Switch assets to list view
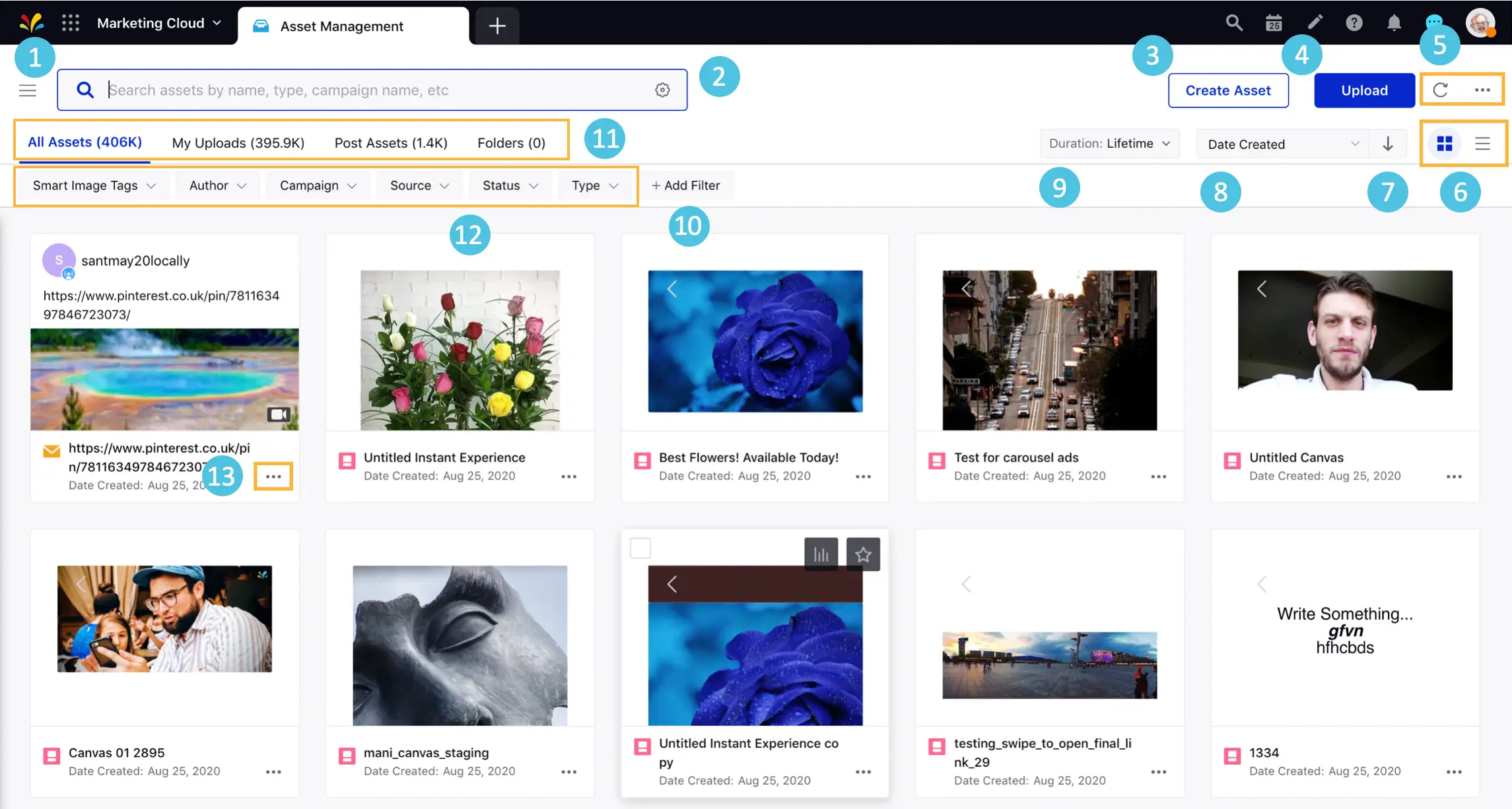The width and height of the screenshot is (1512, 809). pos(1483,143)
